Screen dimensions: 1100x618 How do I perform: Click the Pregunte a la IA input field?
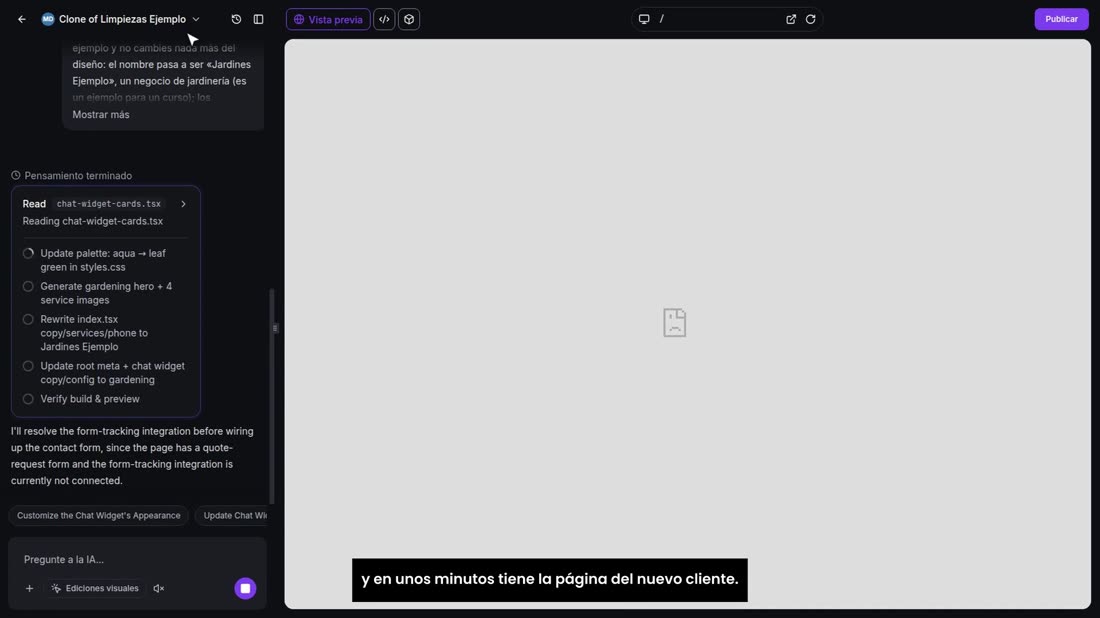click(137, 560)
